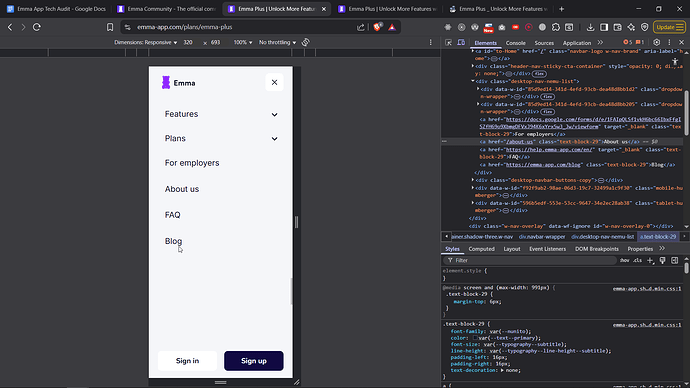Collapse the desktop-nav-nemu-list div node
This screenshot has height=388, width=690.
coord(473,81)
